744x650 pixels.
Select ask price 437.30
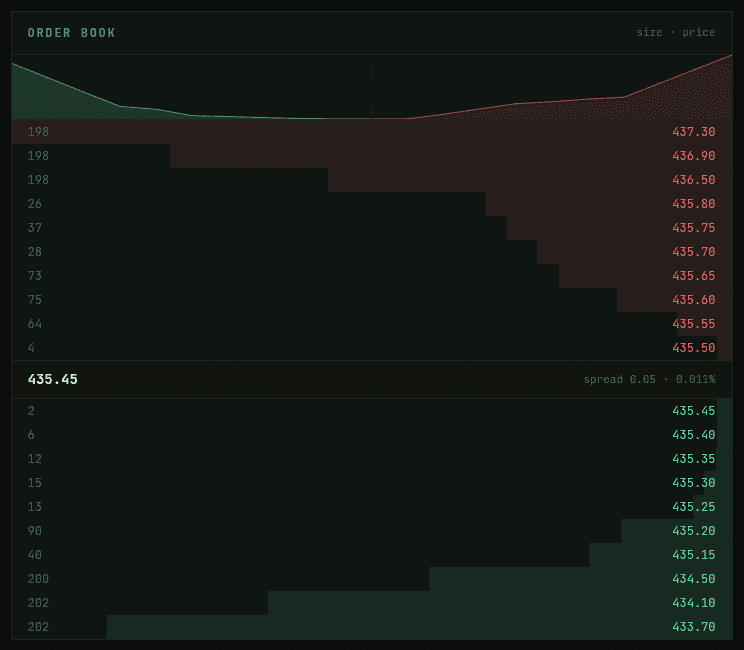point(693,132)
